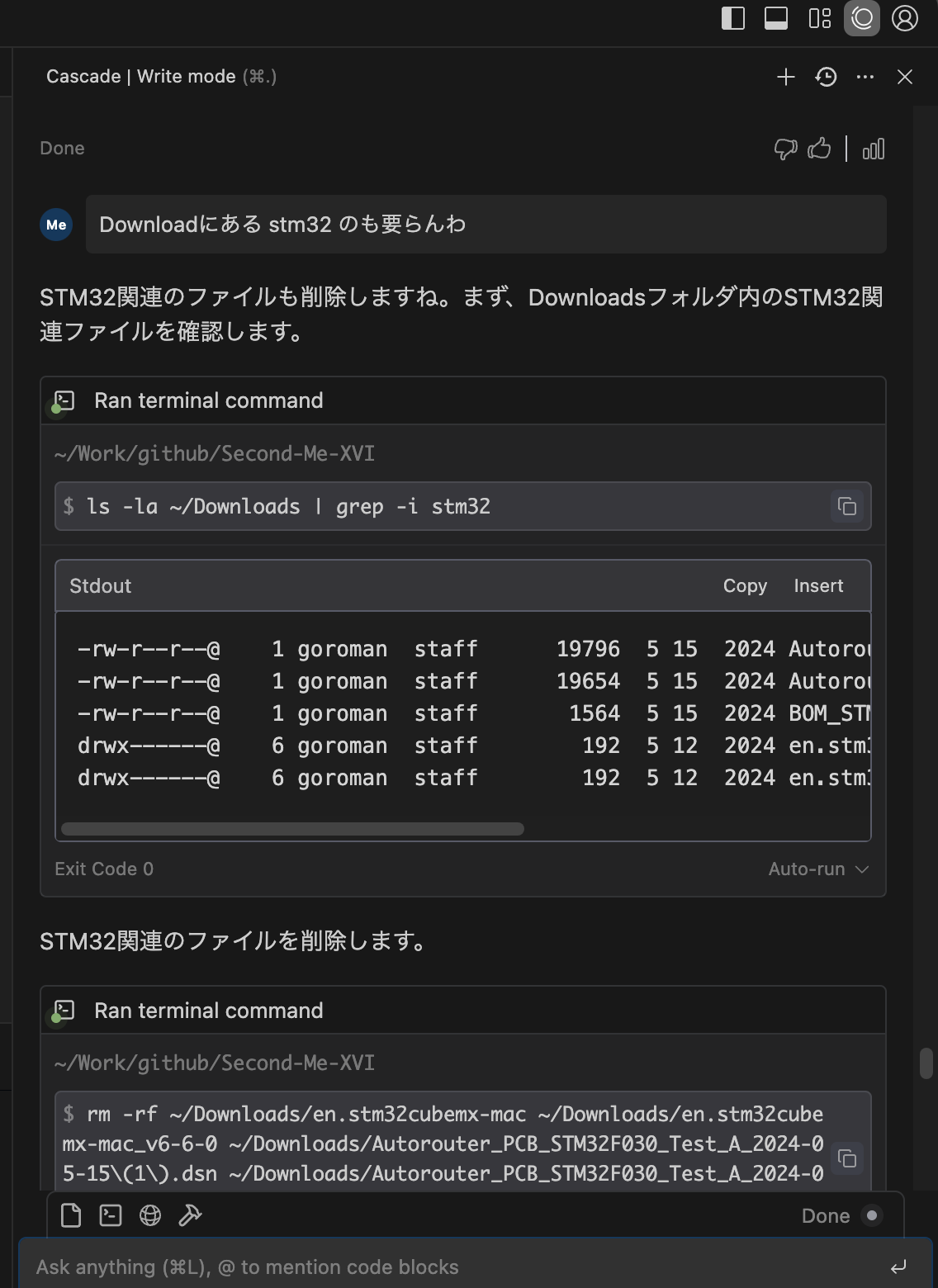The width and height of the screenshot is (938, 1288).
Task: Insert the Stdout output
Action: [818, 585]
